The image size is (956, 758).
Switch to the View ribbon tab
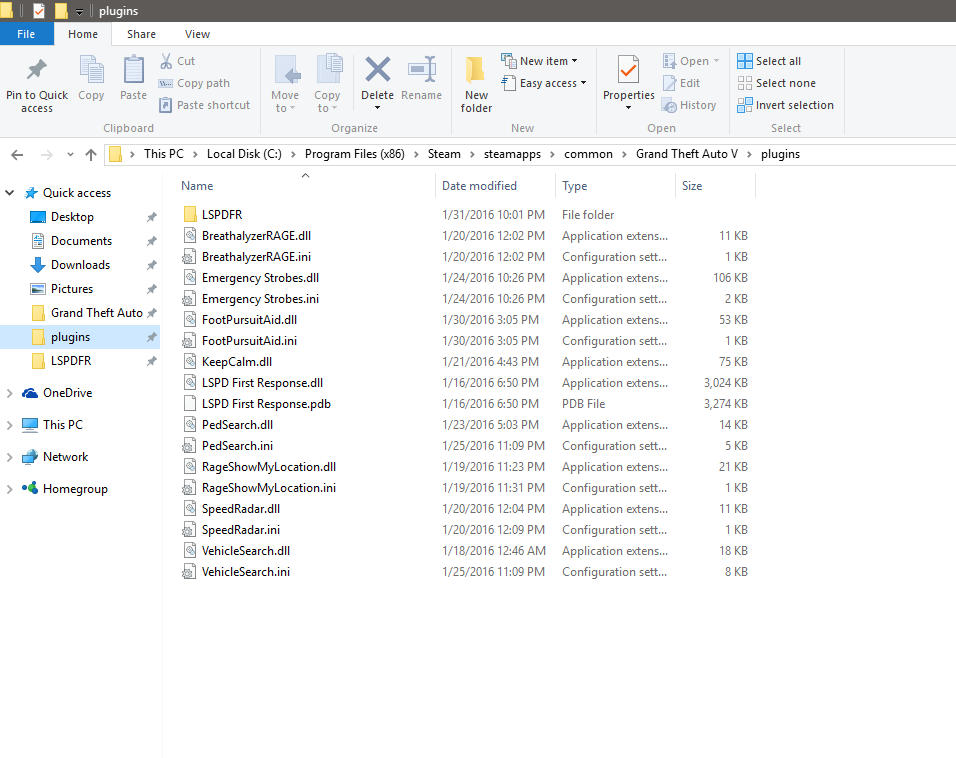(198, 34)
